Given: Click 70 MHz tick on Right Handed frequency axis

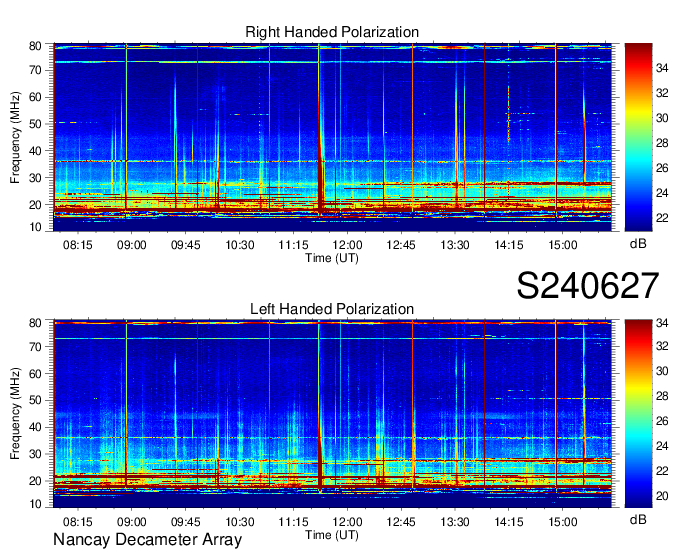Looking at the screenshot, I should coord(35,70).
